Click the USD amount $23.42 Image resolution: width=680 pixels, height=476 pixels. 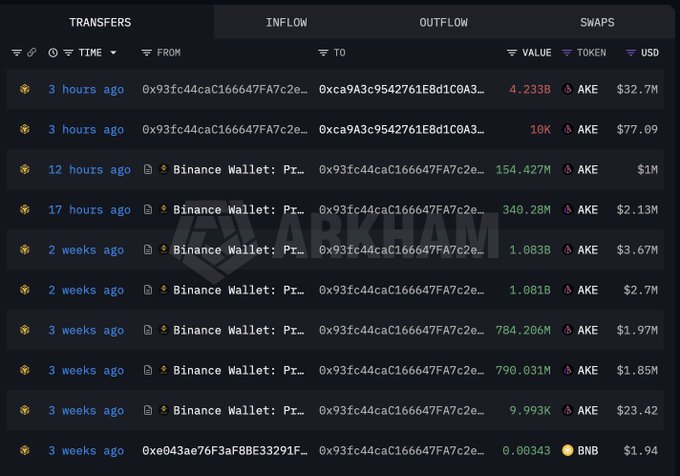point(637,410)
